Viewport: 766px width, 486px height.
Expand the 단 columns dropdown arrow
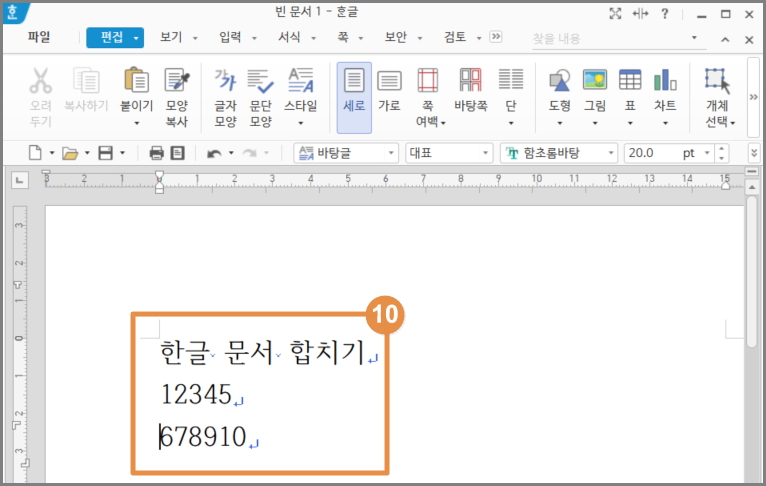tap(511, 124)
